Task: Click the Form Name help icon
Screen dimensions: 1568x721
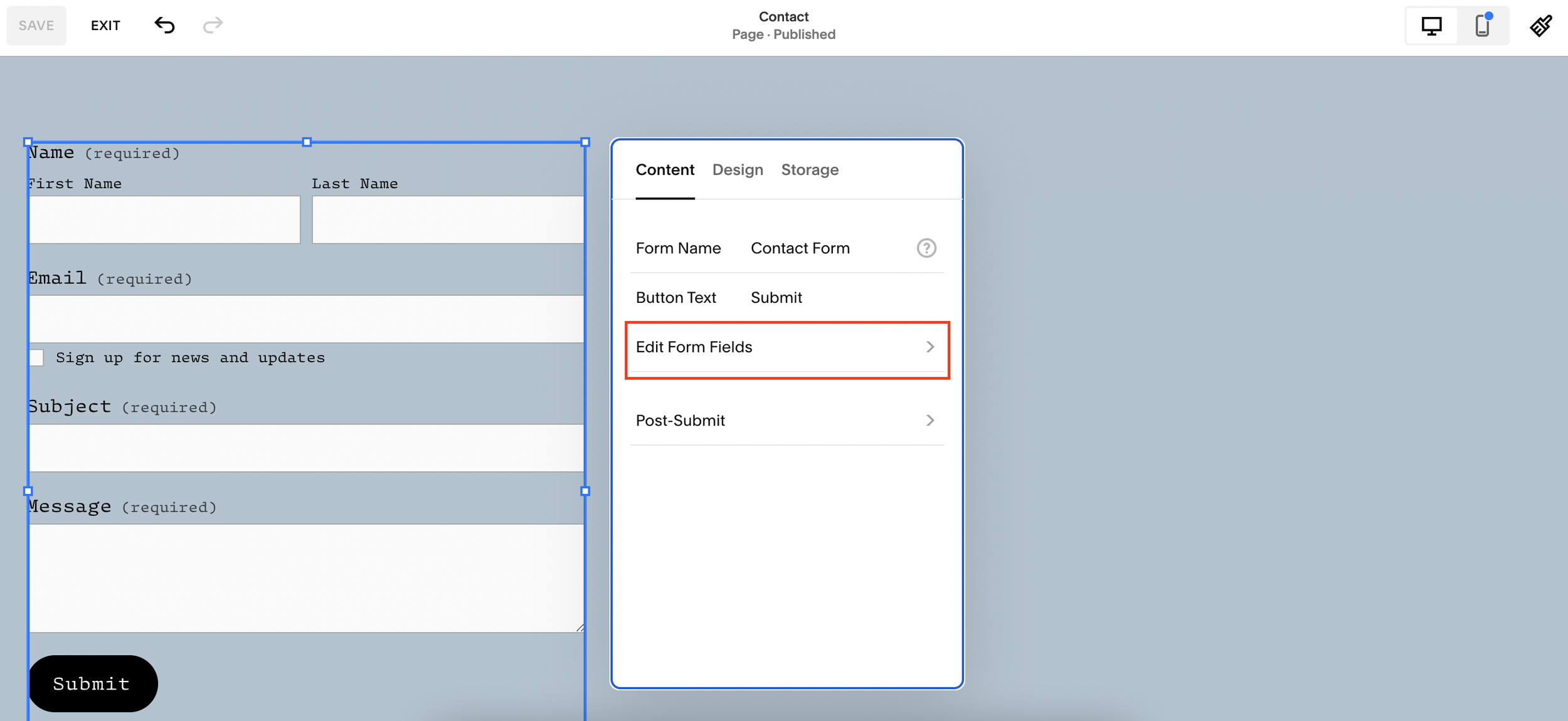Action: pos(926,248)
